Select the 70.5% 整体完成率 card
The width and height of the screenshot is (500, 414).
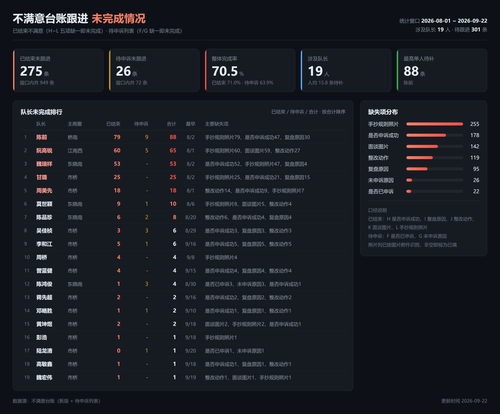(250, 70)
